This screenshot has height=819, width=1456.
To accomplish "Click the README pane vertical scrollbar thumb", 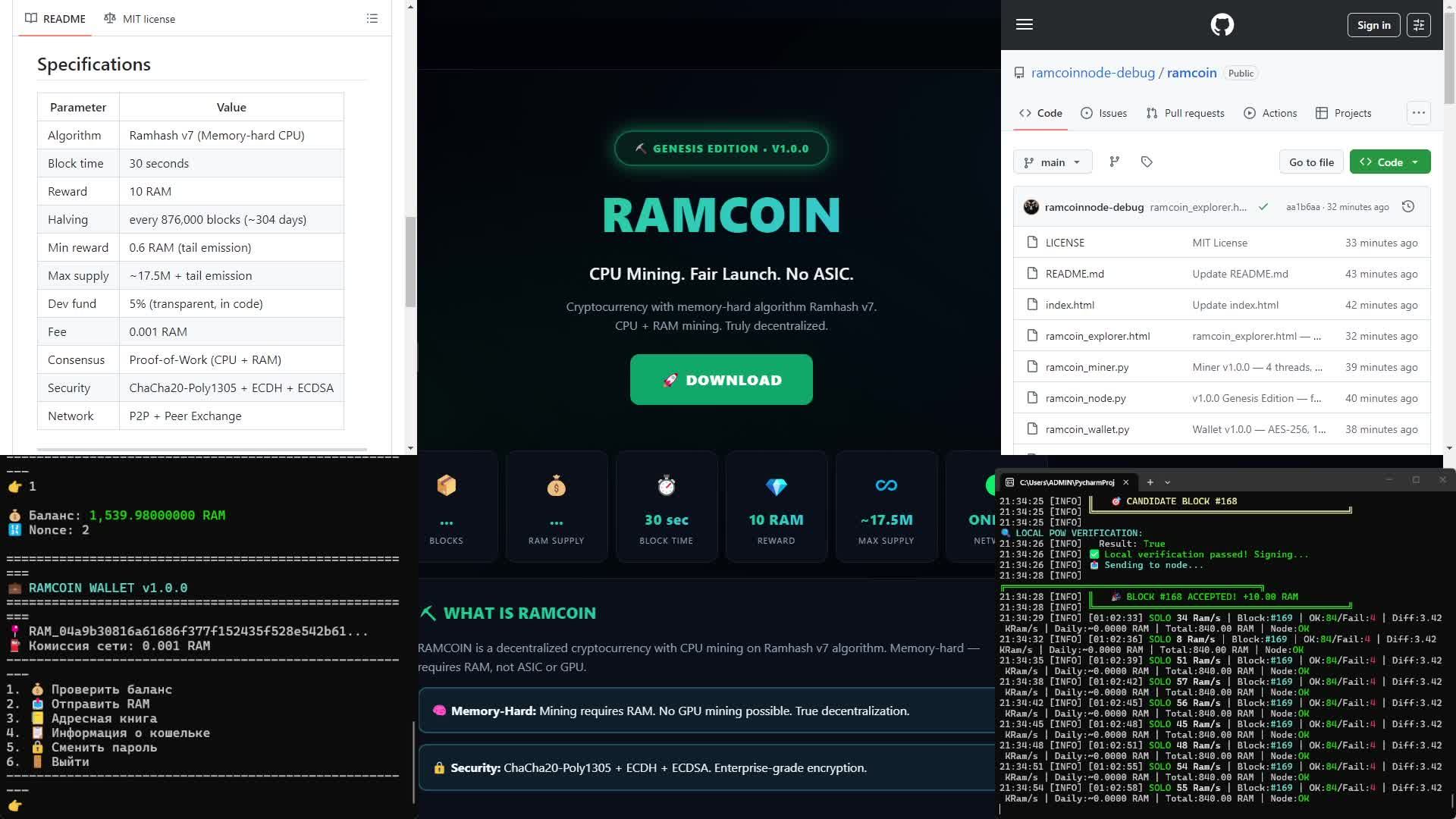I will (x=410, y=262).
